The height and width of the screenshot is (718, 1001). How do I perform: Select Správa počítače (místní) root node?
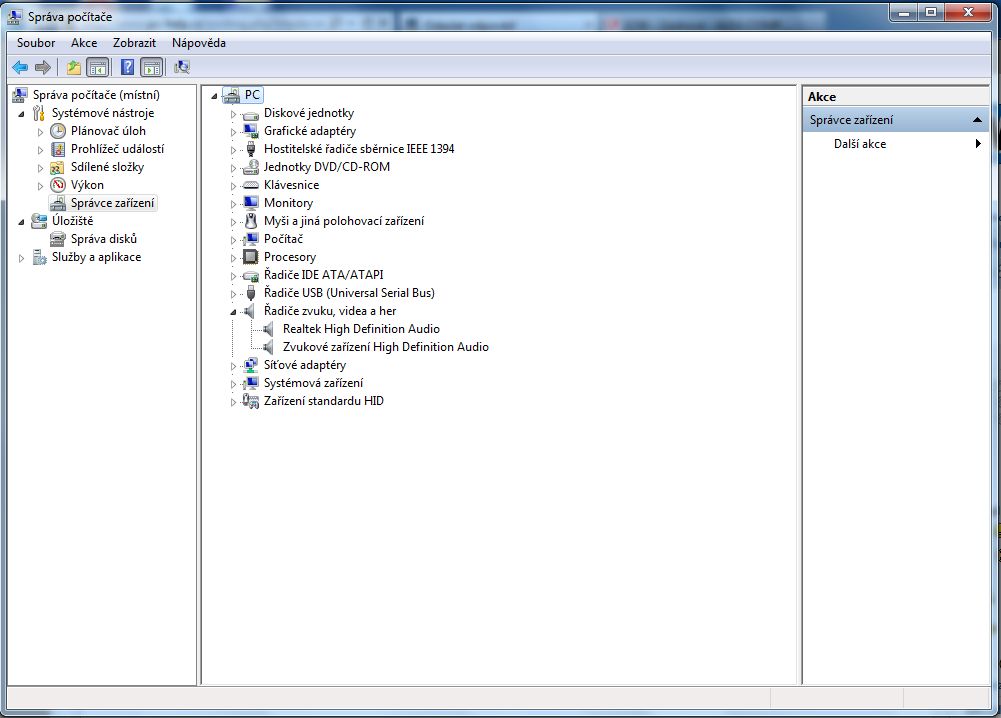96,95
